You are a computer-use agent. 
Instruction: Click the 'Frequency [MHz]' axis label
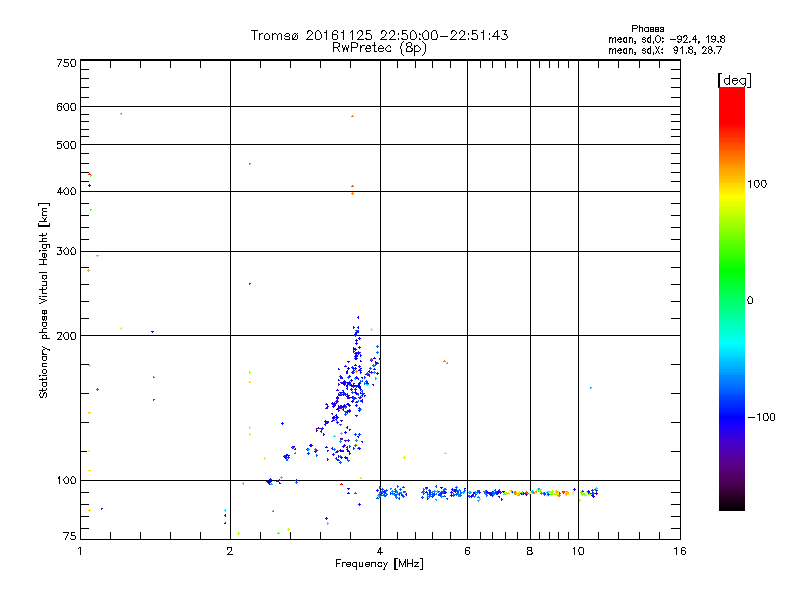[379, 564]
